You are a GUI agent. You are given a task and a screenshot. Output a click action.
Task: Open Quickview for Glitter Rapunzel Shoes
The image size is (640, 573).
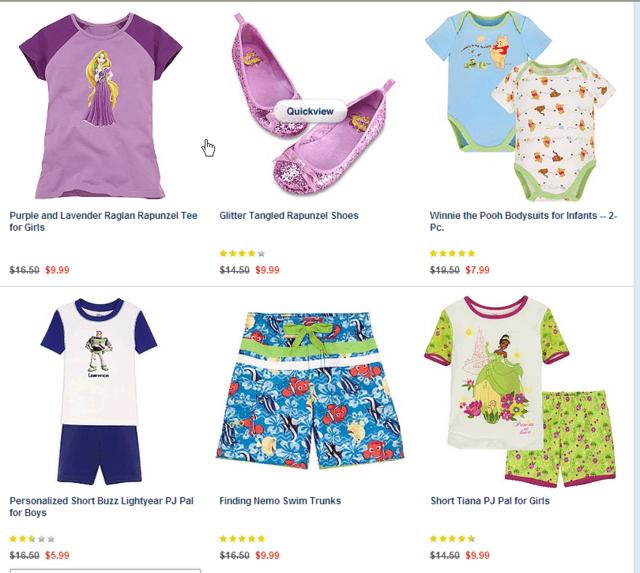(310, 111)
